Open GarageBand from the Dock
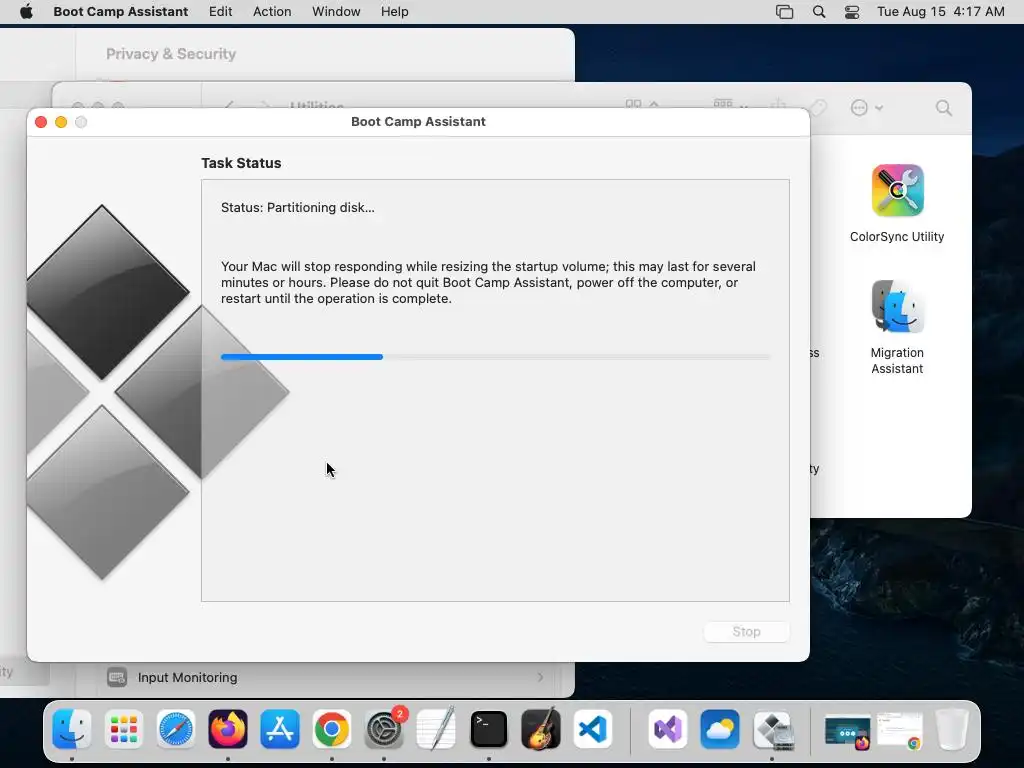The image size is (1024, 768). pos(541,729)
